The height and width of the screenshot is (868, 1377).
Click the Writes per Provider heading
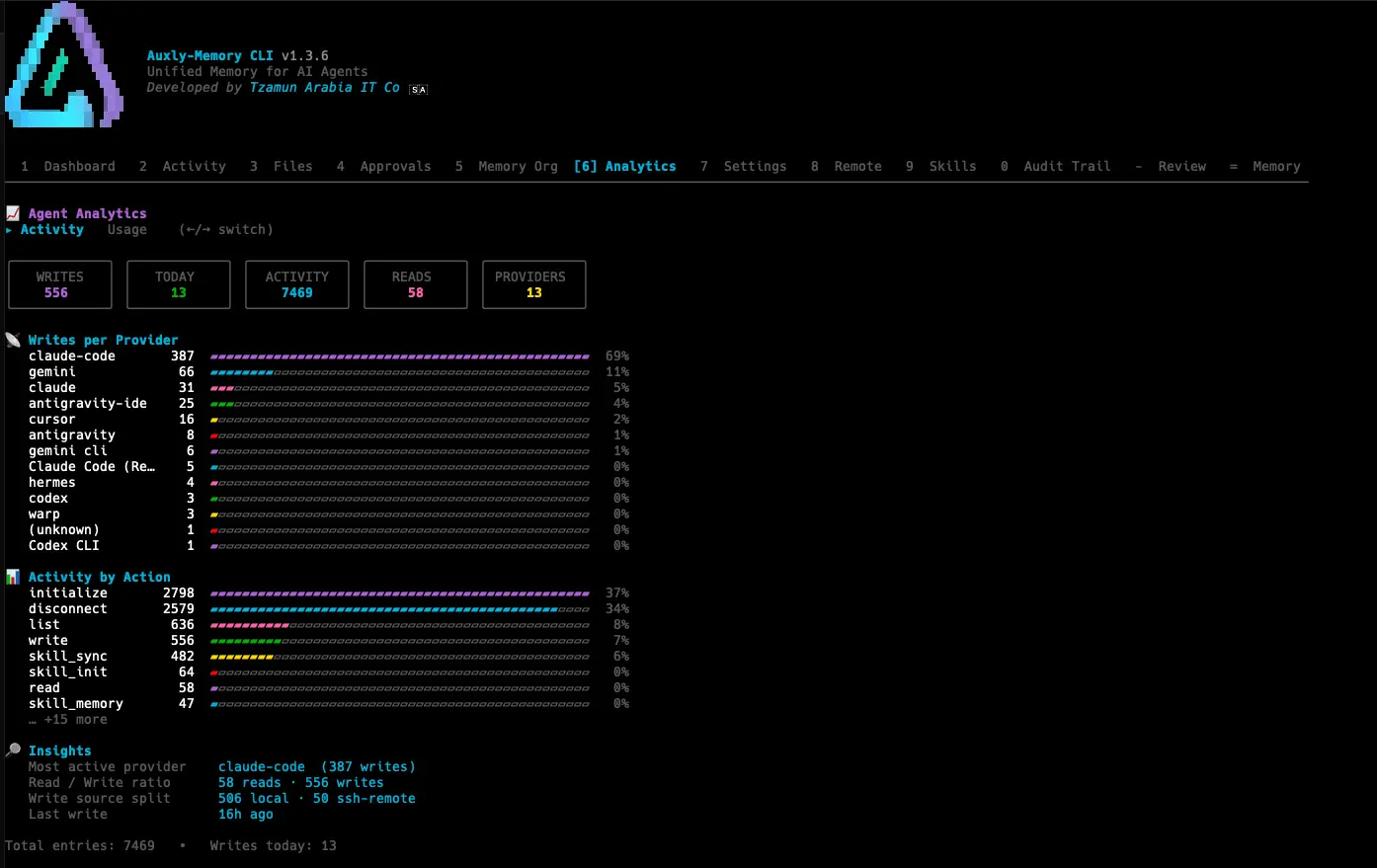tap(104, 340)
